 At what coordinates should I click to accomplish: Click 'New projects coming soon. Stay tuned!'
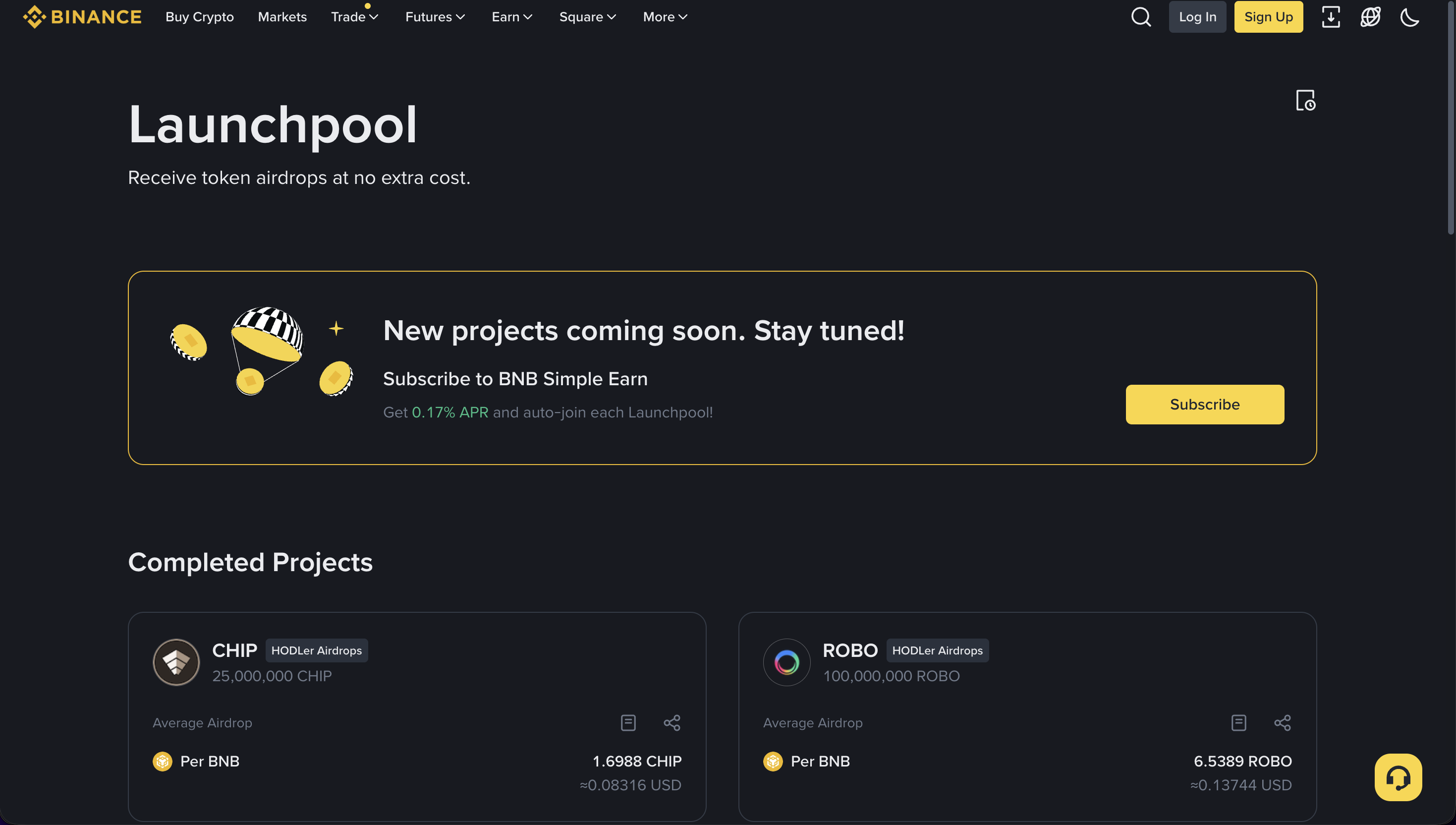click(644, 330)
